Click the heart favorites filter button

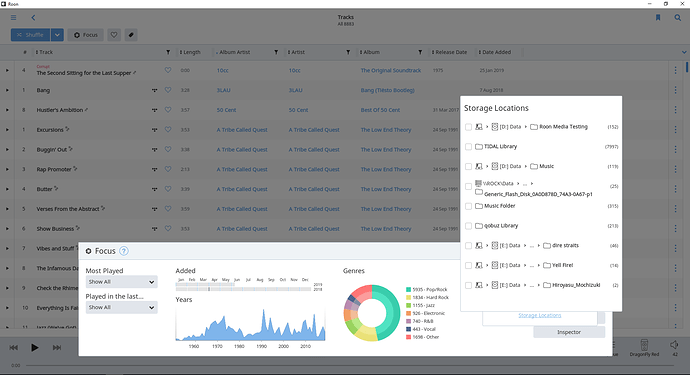pos(114,35)
